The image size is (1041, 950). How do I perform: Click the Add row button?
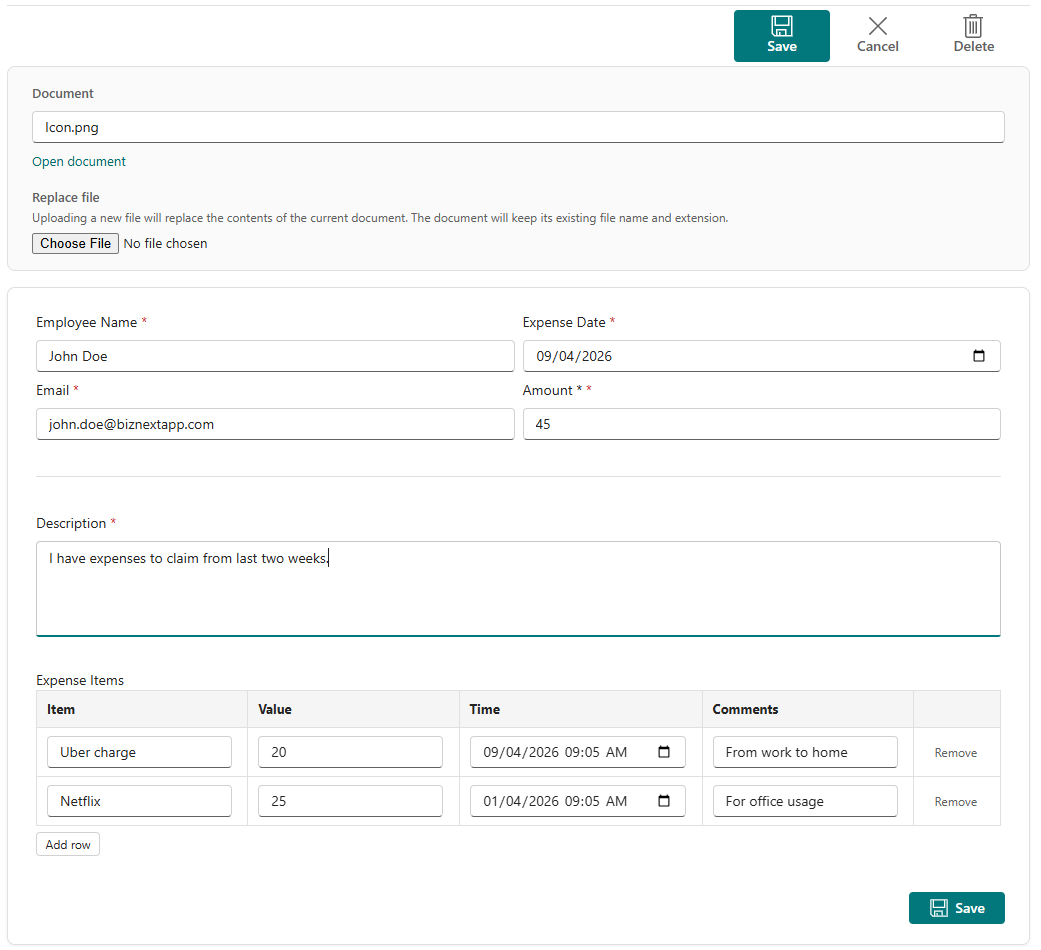67,843
